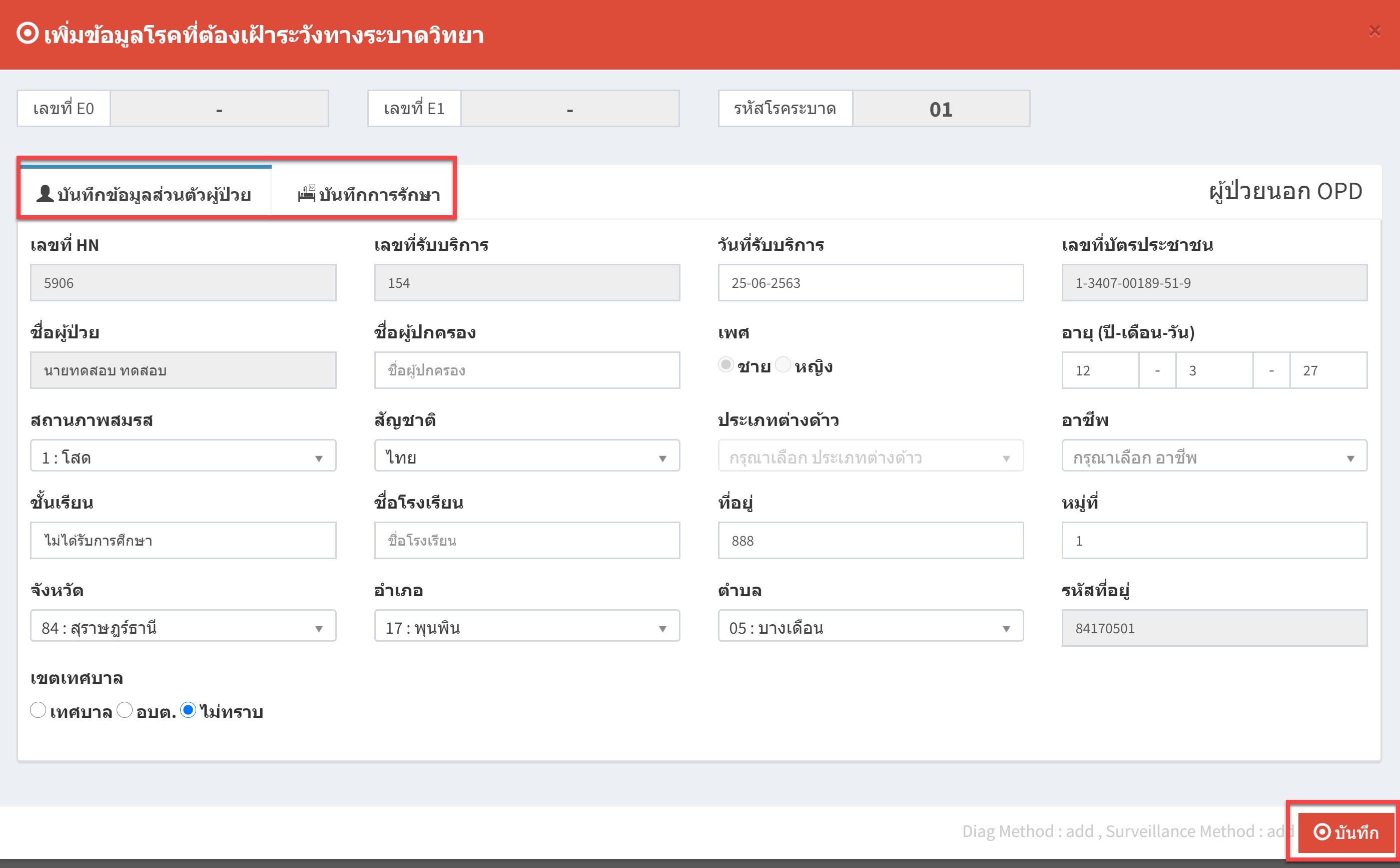Select ไม่ทราบ radio option
Screen dimensions: 1400x868
(x=188, y=710)
